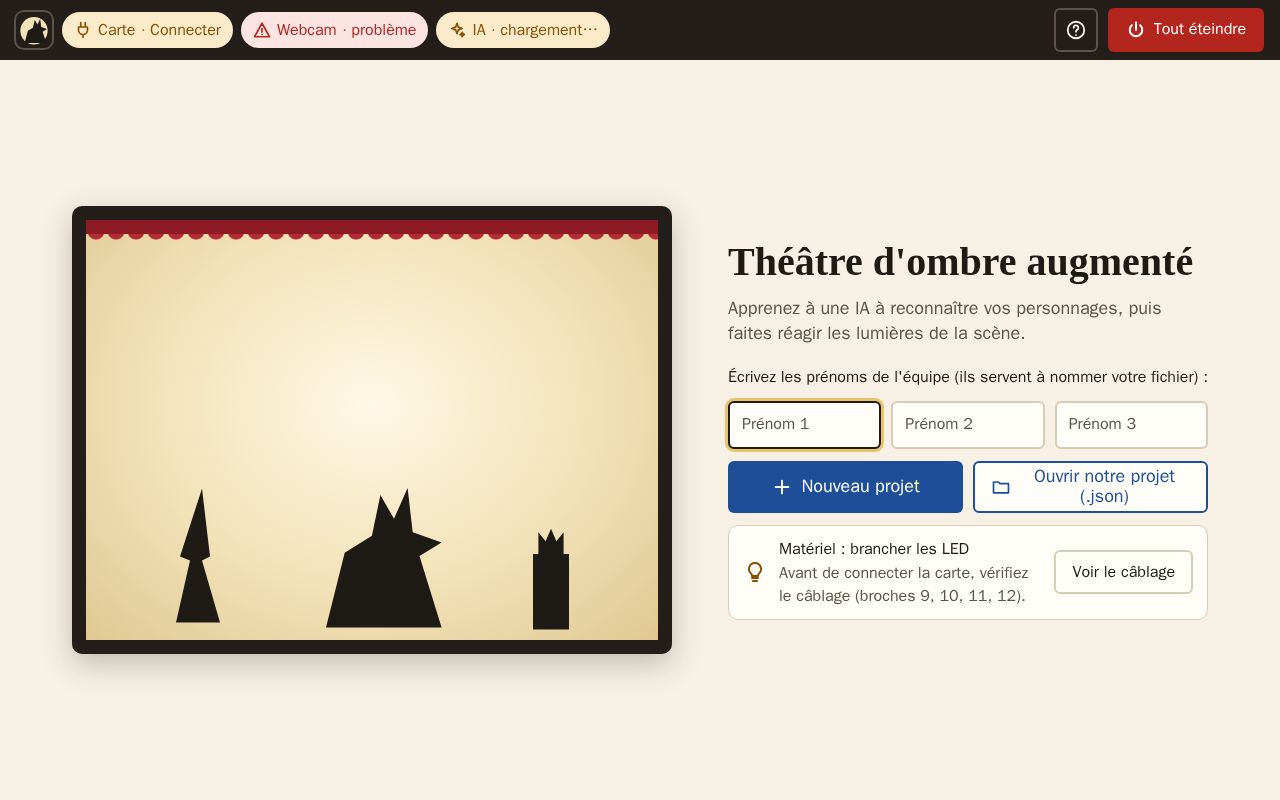Click the heading Théâtre d'ombre augmenté

[x=960, y=262]
